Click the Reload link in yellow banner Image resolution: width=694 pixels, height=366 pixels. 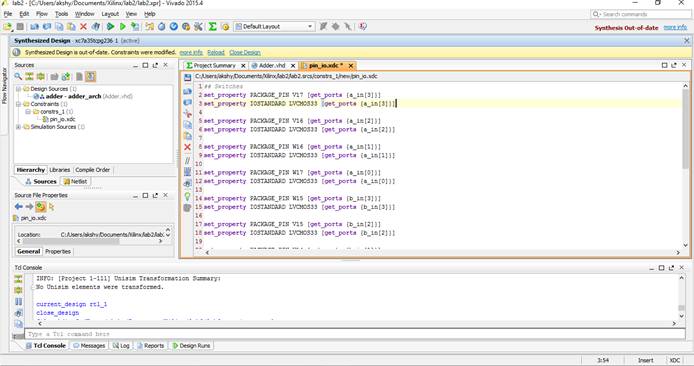coord(216,52)
